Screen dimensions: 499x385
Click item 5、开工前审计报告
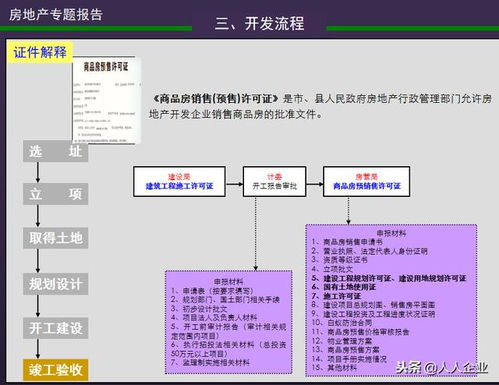tap(229, 331)
